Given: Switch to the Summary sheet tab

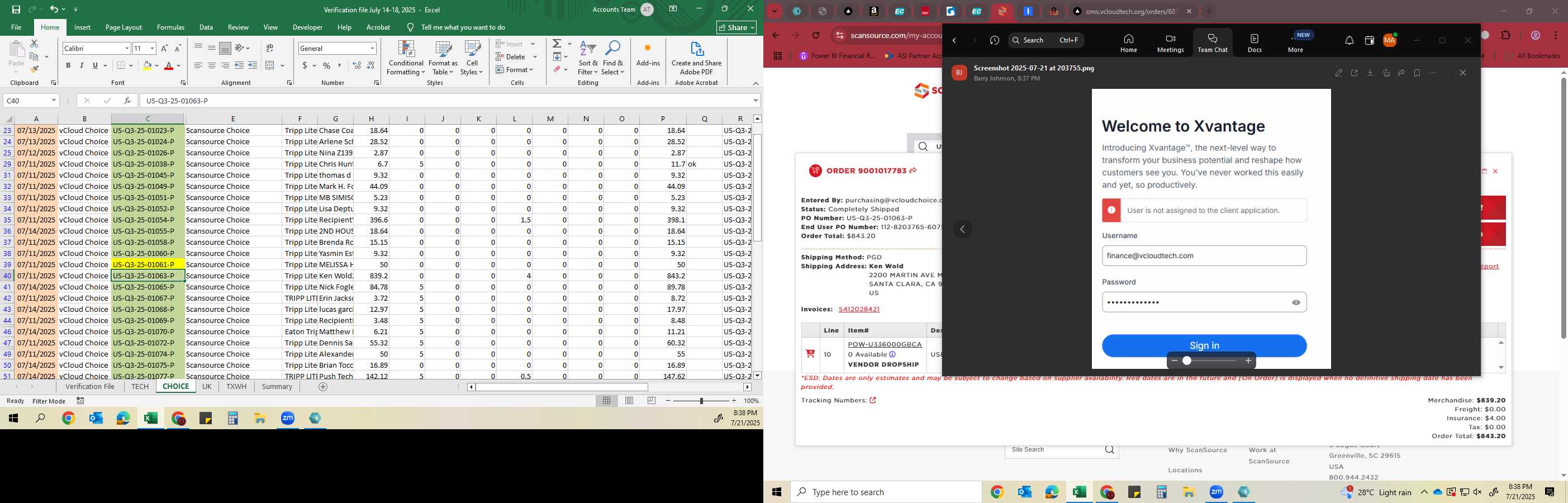Looking at the screenshot, I should click(277, 387).
